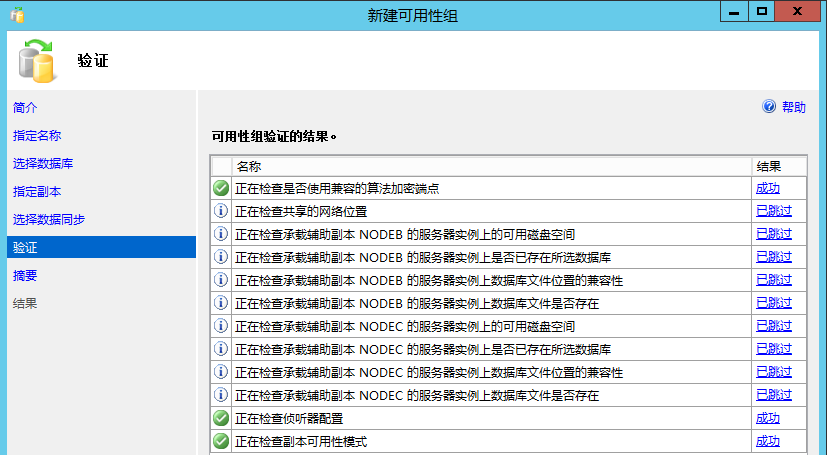Minimize the 新建可用性组 window
This screenshot has height=455, width=827.
(734, 12)
